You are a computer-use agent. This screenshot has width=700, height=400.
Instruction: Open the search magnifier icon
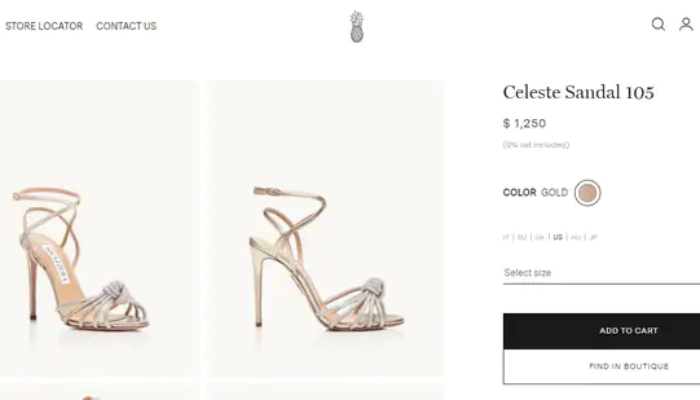click(658, 25)
